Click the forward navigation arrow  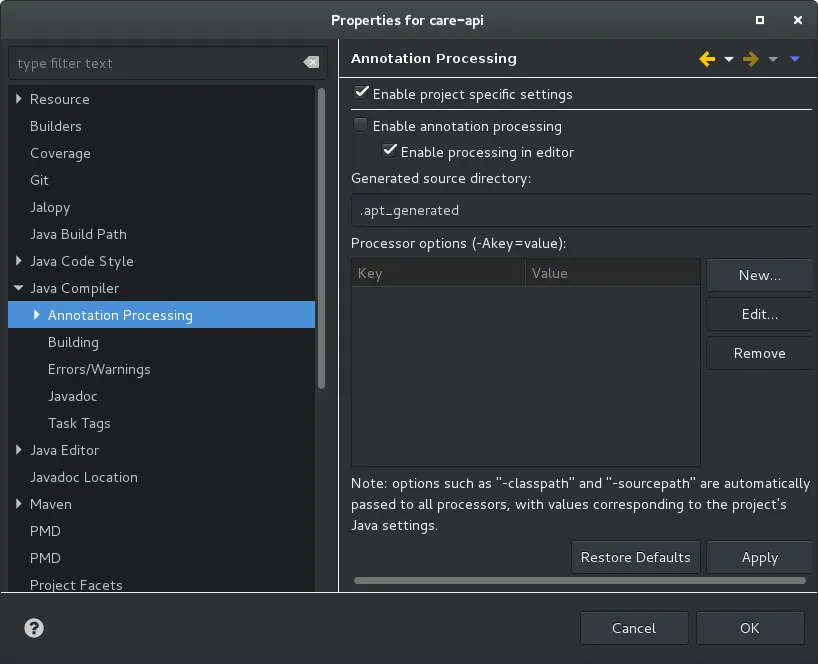coord(751,59)
